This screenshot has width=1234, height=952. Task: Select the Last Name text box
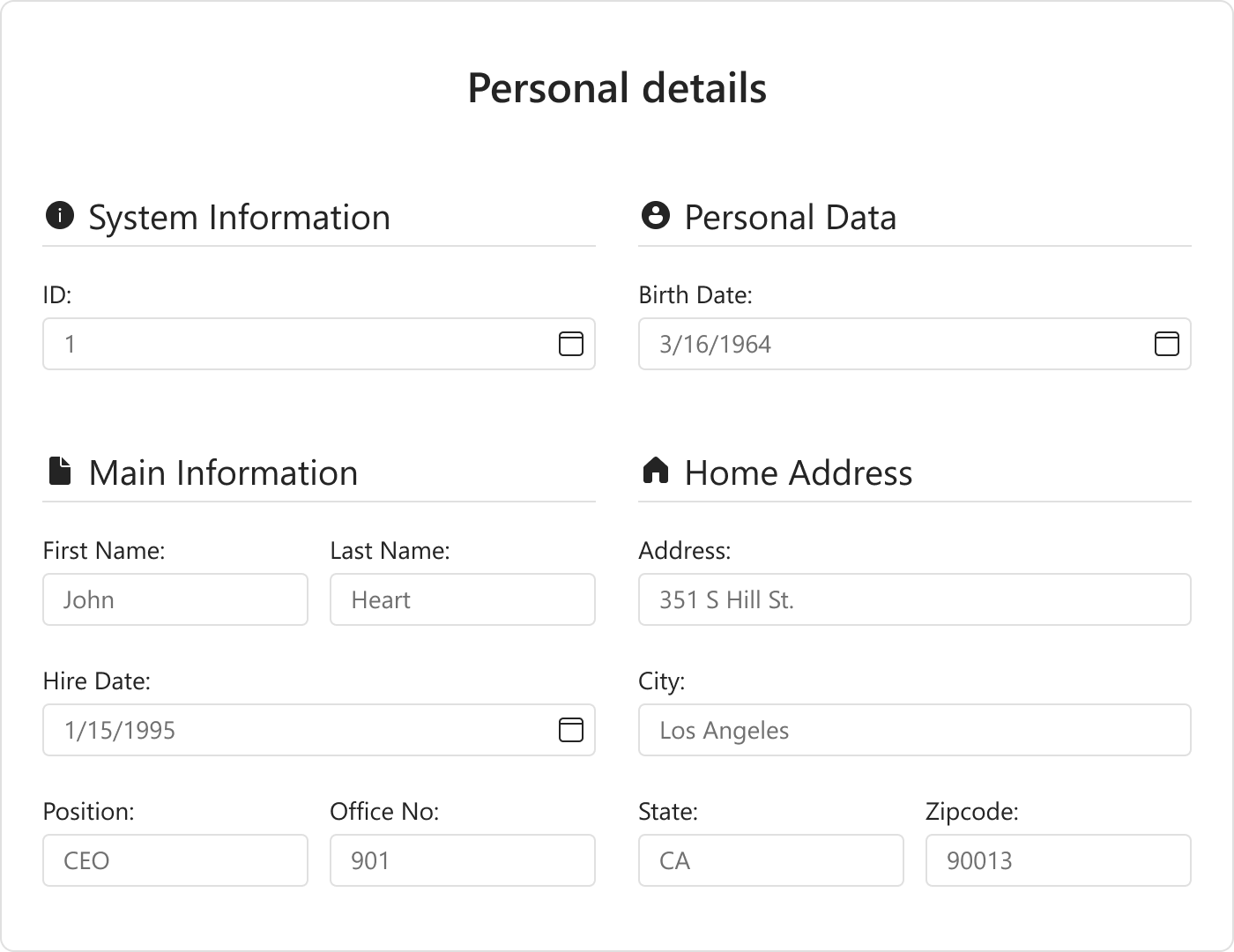[463, 599]
